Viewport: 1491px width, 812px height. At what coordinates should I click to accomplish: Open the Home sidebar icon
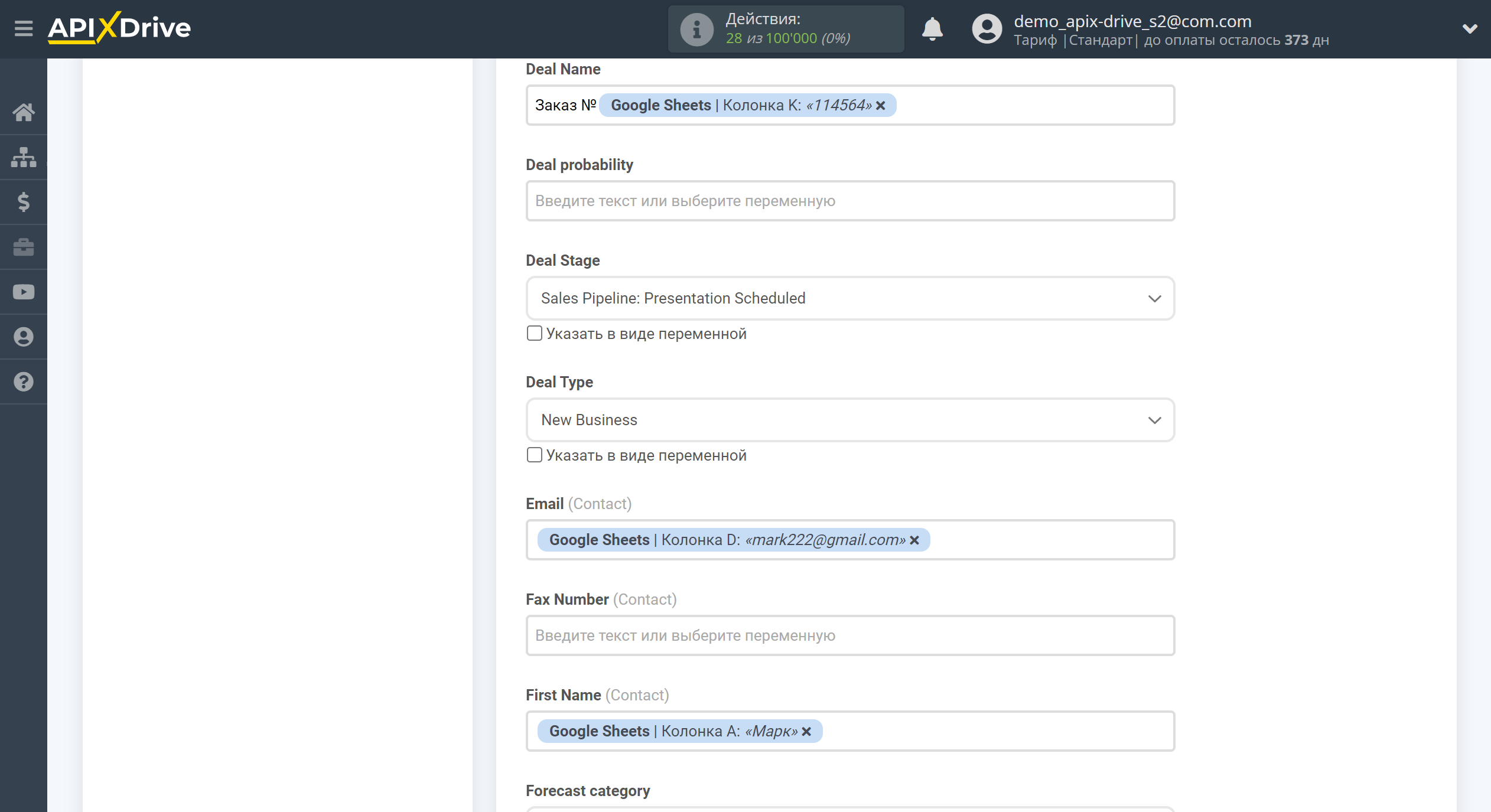[24, 112]
